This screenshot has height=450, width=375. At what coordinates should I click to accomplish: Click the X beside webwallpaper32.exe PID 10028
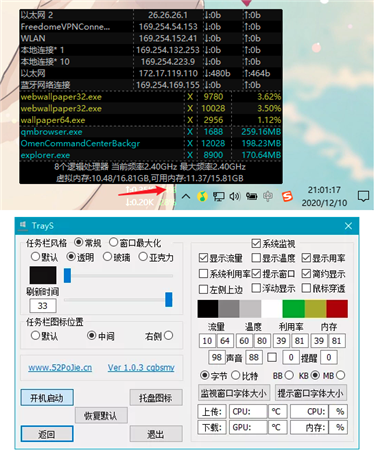point(190,109)
